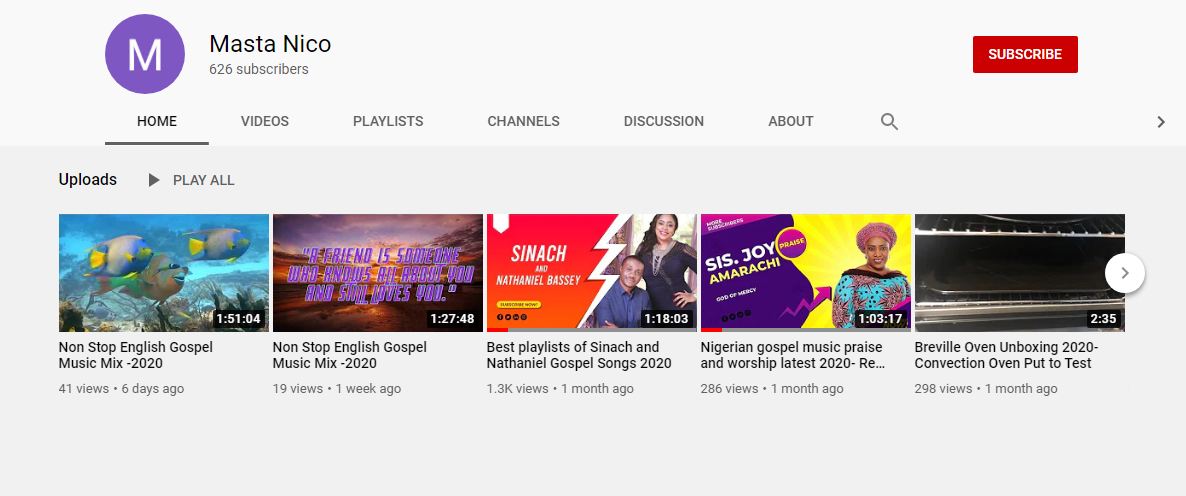Open 'Best playlists of Sinach' video title
This screenshot has height=496, width=1186.
point(579,355)
